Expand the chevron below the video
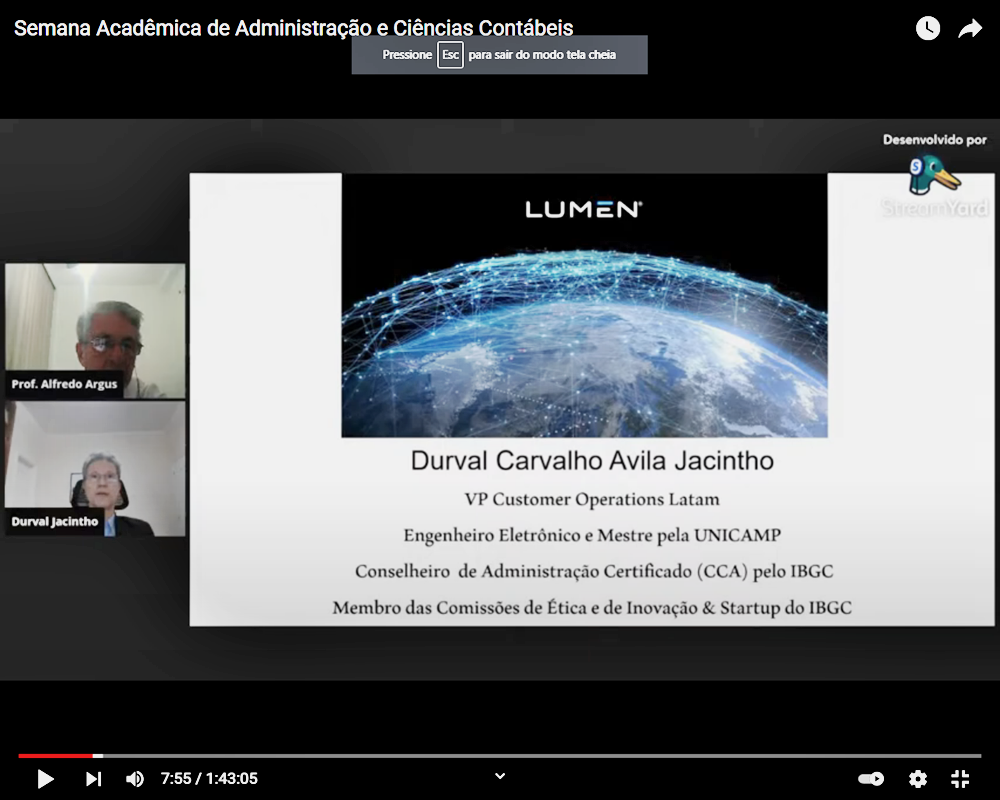The width and height of the screenshot is (1000, 800). (500, 776)
